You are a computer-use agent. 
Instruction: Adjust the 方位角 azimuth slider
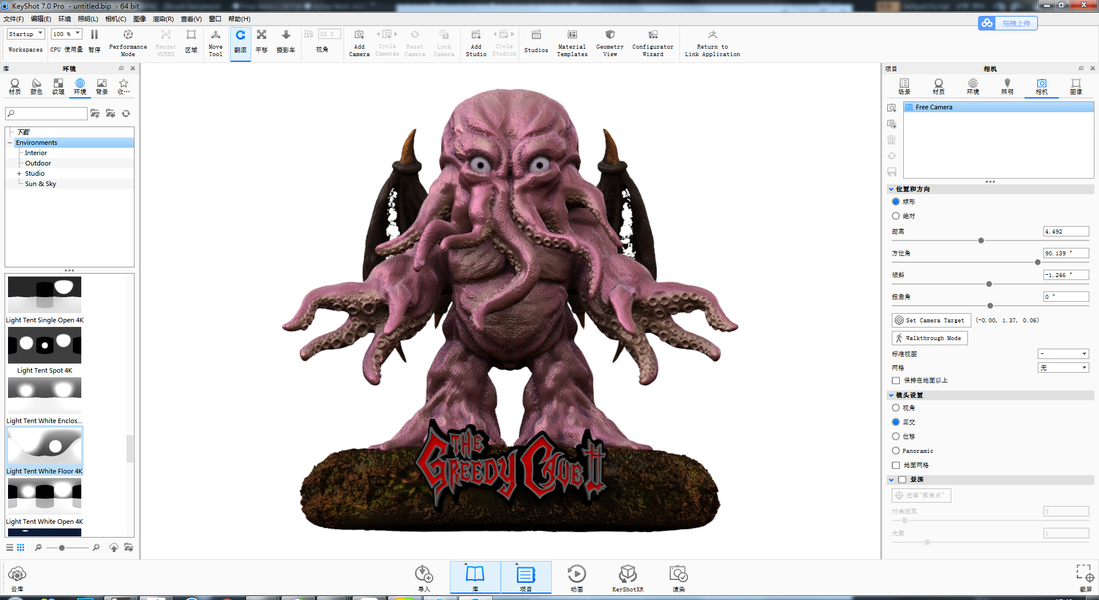coord(1038,262)
